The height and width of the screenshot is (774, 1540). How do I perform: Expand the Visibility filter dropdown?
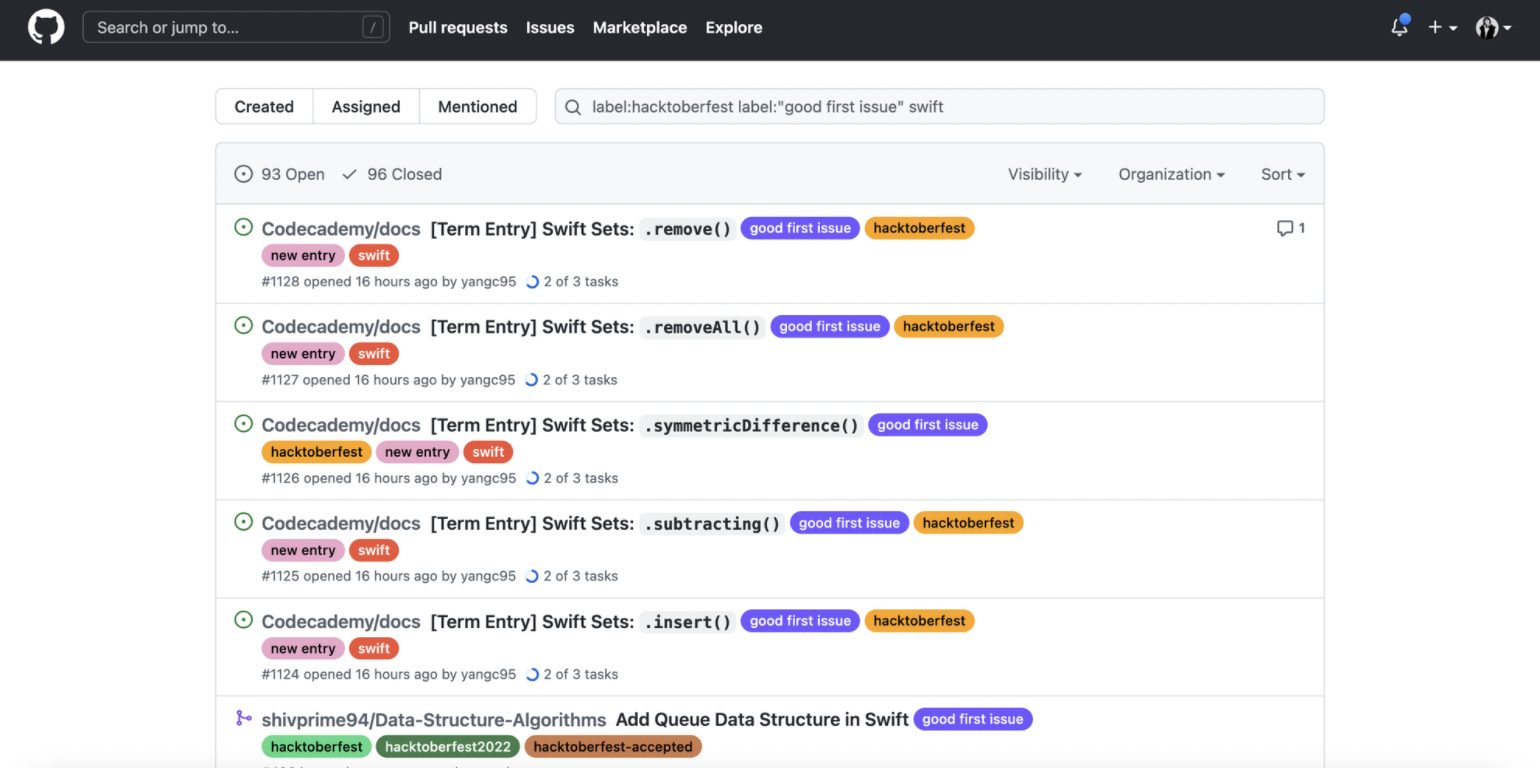coord(1045,174)
